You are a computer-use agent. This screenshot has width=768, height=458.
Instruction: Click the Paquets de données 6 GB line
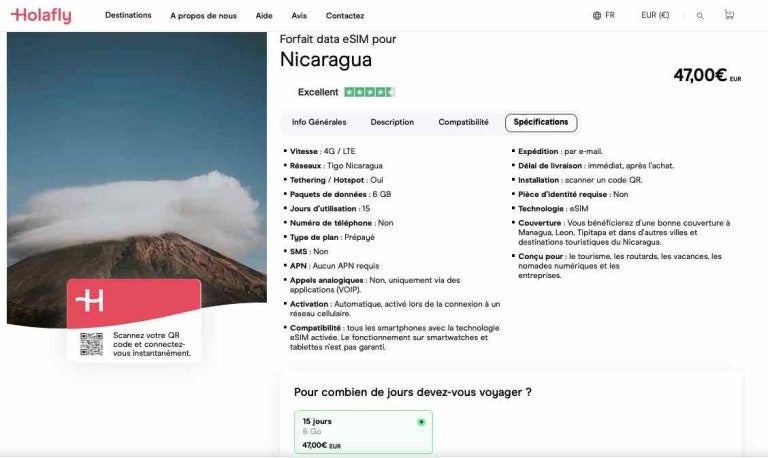click(340, 194)
